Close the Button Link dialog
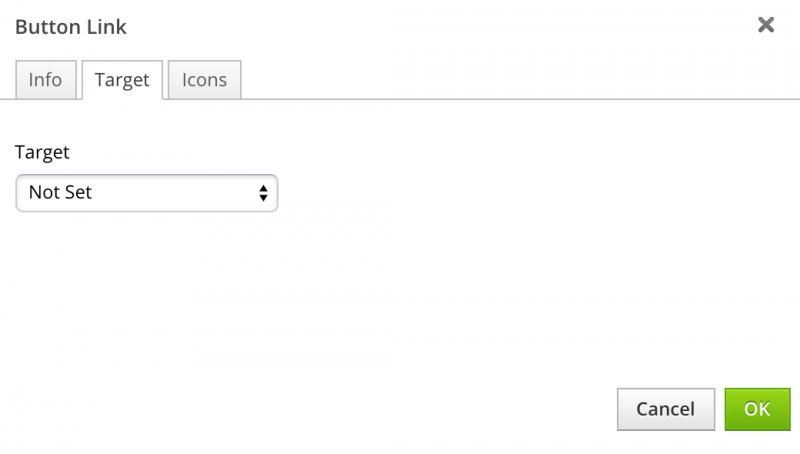Screen dimensions: 800x454 [766, 25]
